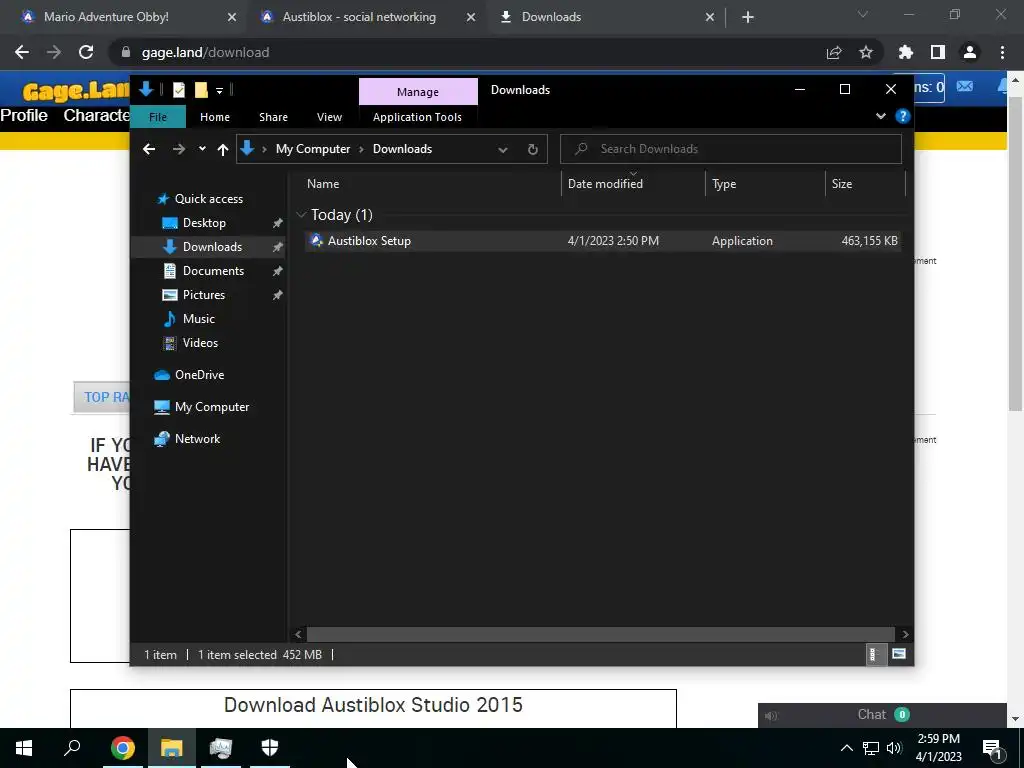Open Downloads in the navigation pane

212,247
